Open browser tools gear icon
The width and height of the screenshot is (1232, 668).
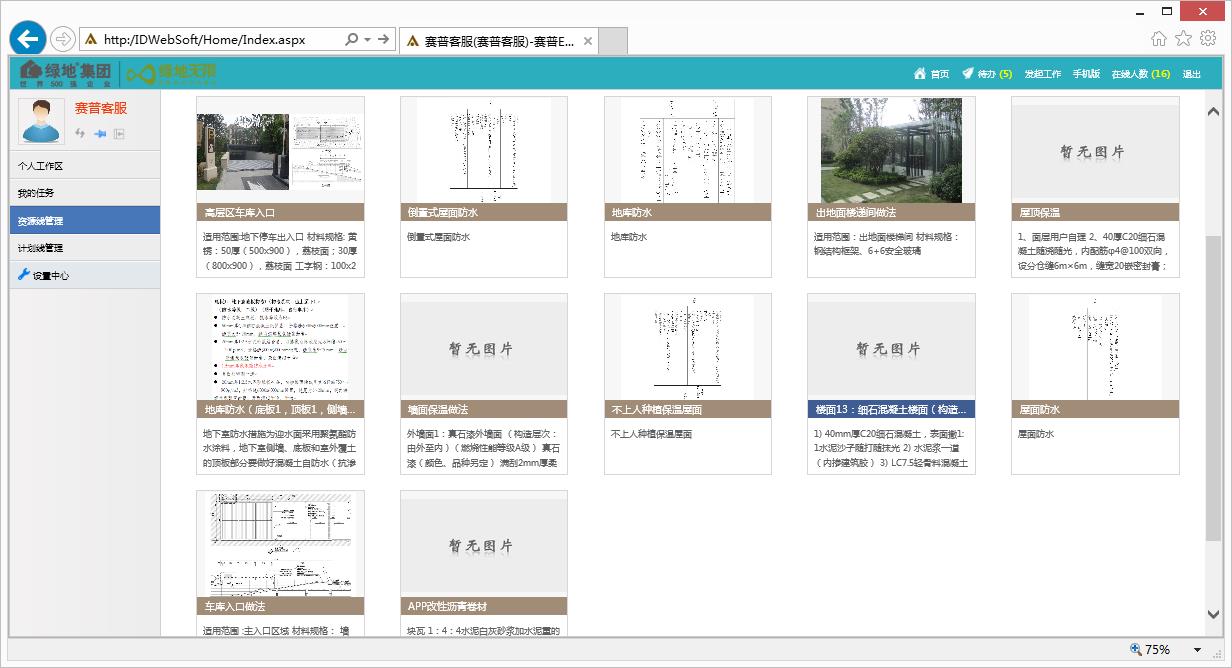click(1208, 39)
